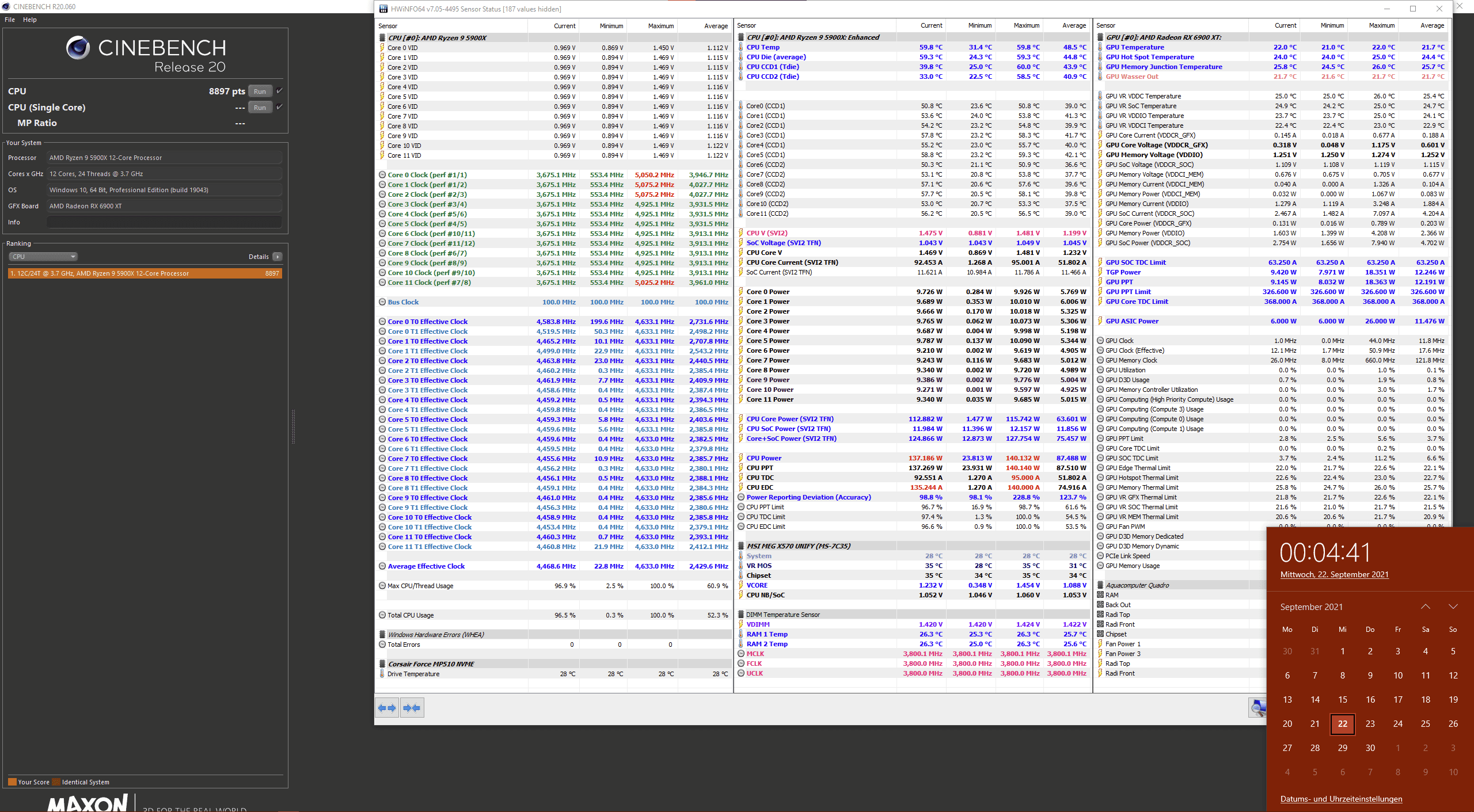Click the icon beside Aquacomputer Quadro header
The image size is (1474, 812).
[x=1100, y=585]
